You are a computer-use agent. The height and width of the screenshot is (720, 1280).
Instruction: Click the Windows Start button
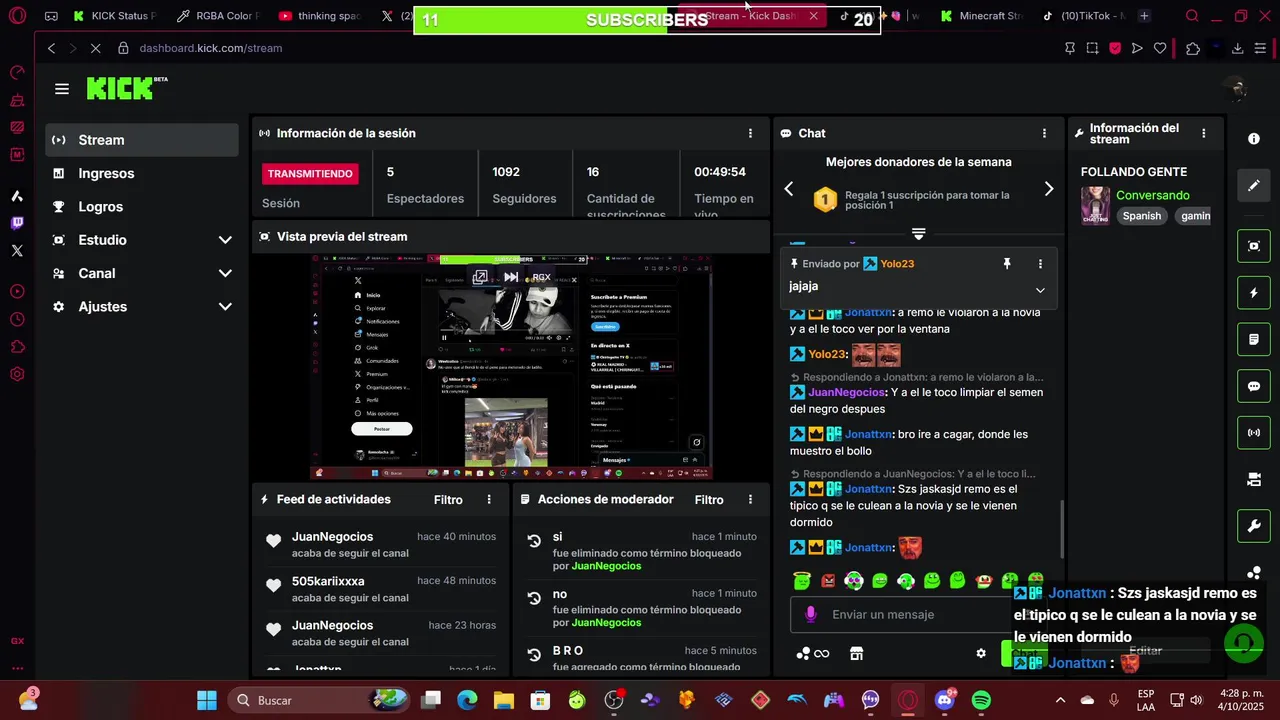point(207,700)
